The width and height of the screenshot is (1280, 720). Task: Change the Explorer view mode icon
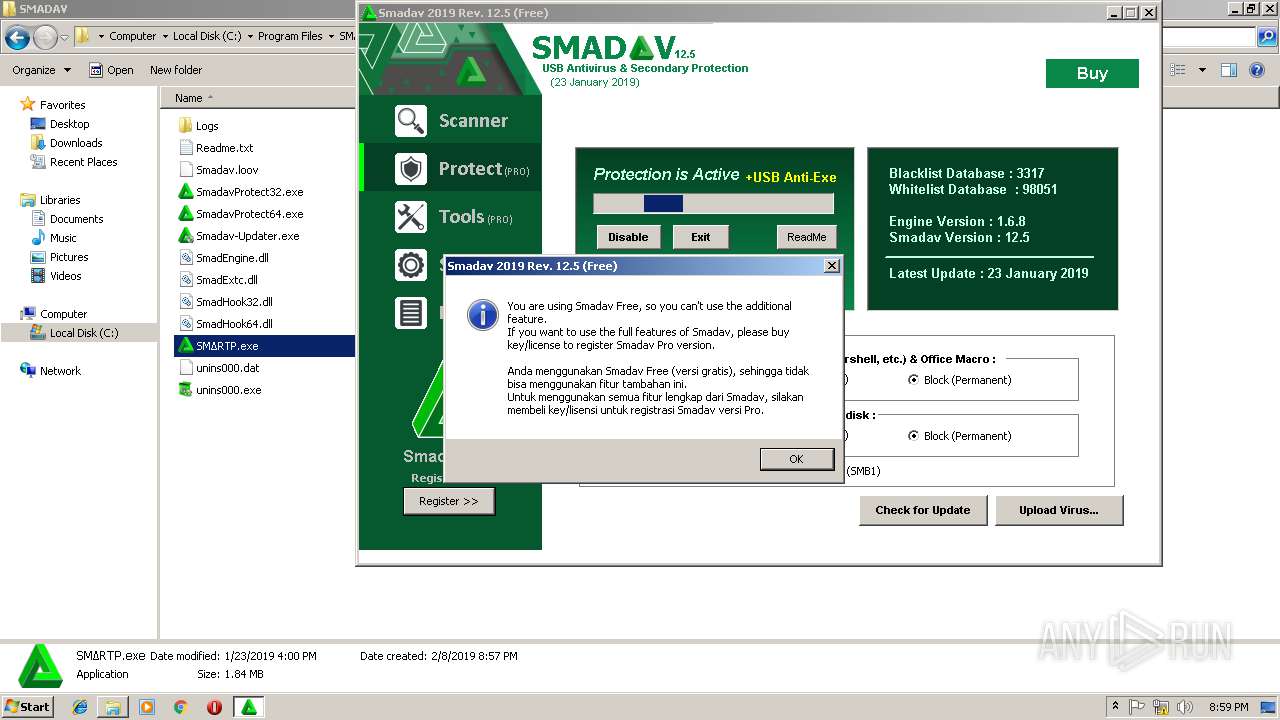(x=1178, y=70)
